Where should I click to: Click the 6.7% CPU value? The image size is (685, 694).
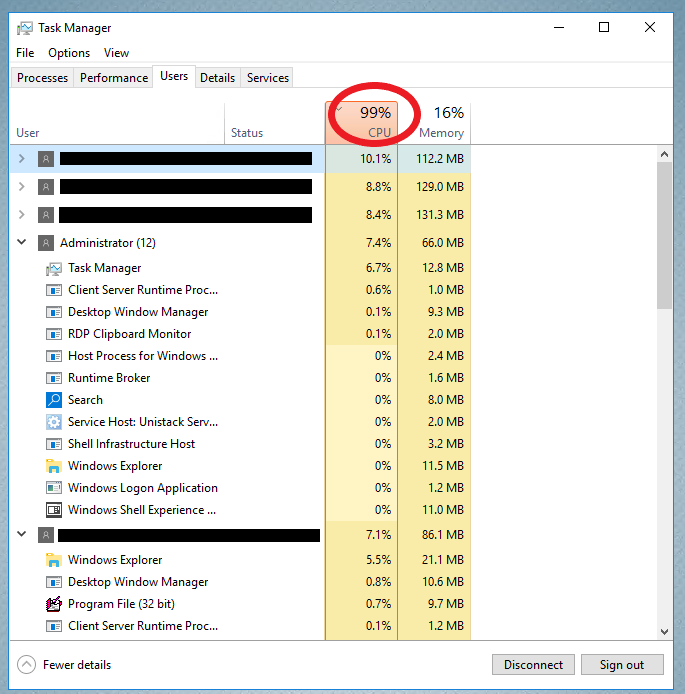tap(378, 268)
